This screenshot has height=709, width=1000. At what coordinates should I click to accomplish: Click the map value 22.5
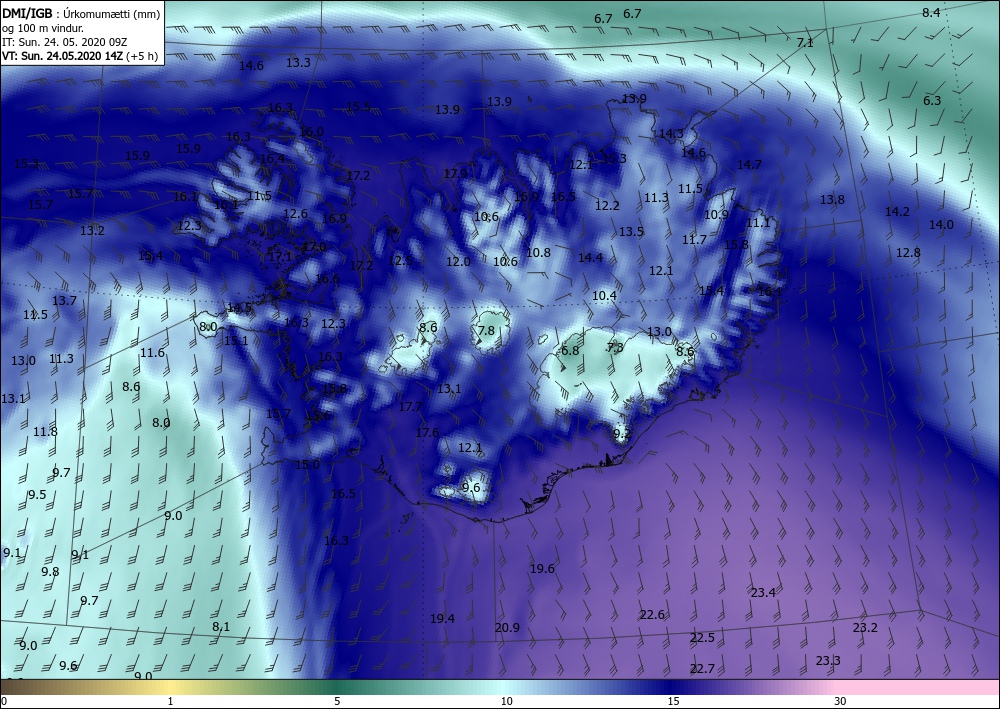pyautogui.click(x=702, y=638)
